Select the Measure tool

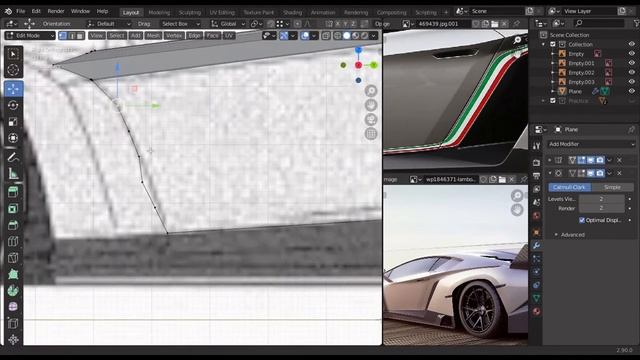click(13, 173)
